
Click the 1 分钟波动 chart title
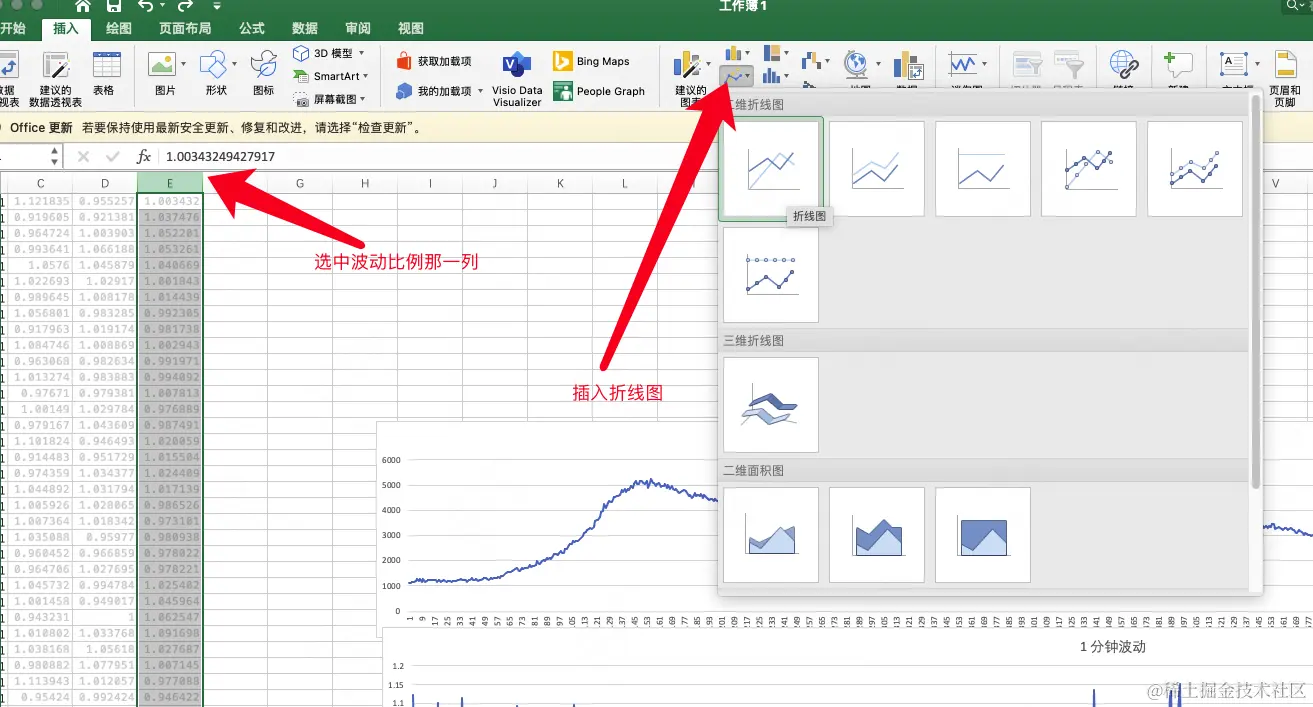pos(1112,647)
